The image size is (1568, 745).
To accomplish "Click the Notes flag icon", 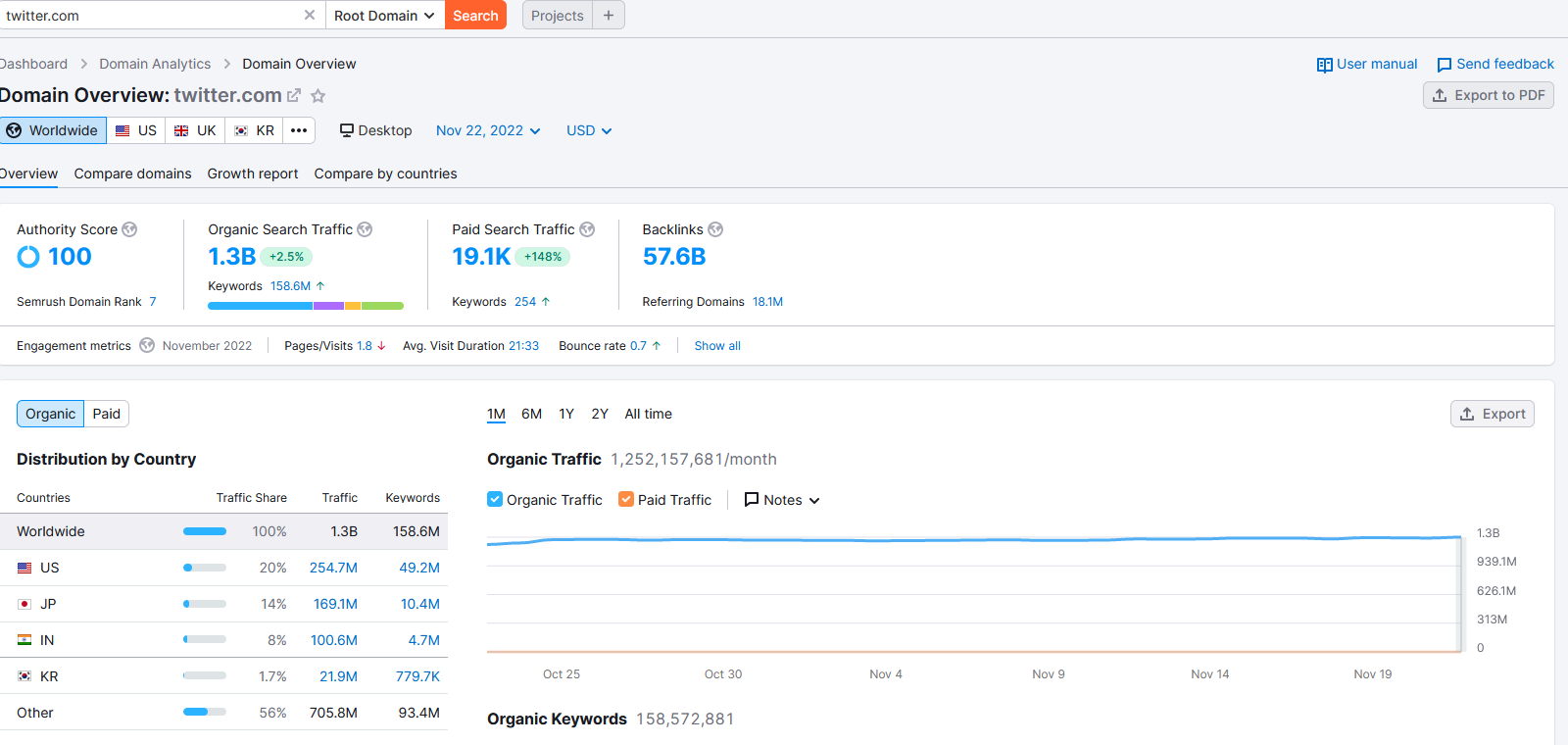I will point(752,500).
